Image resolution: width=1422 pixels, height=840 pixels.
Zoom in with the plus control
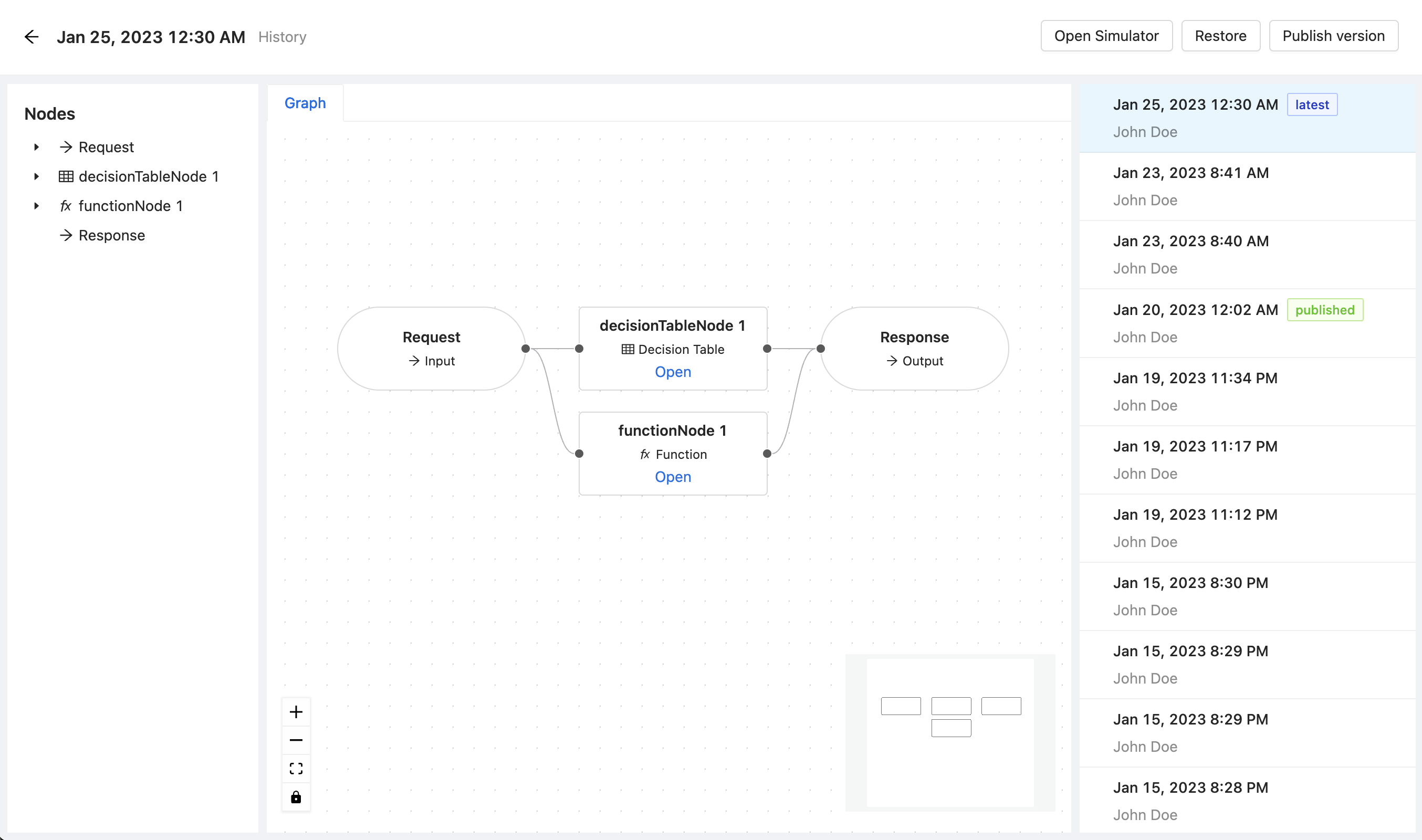[296, 711]
